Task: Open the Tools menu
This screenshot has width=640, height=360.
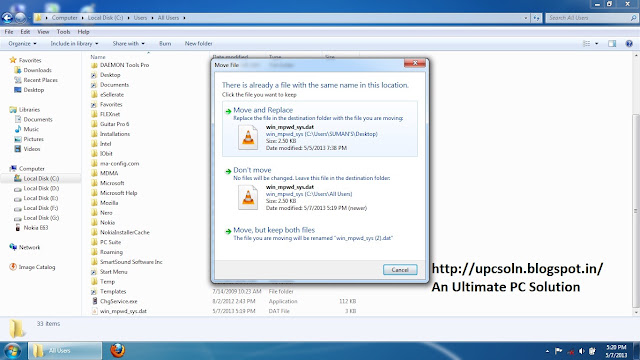Action: tap(63, 32)
